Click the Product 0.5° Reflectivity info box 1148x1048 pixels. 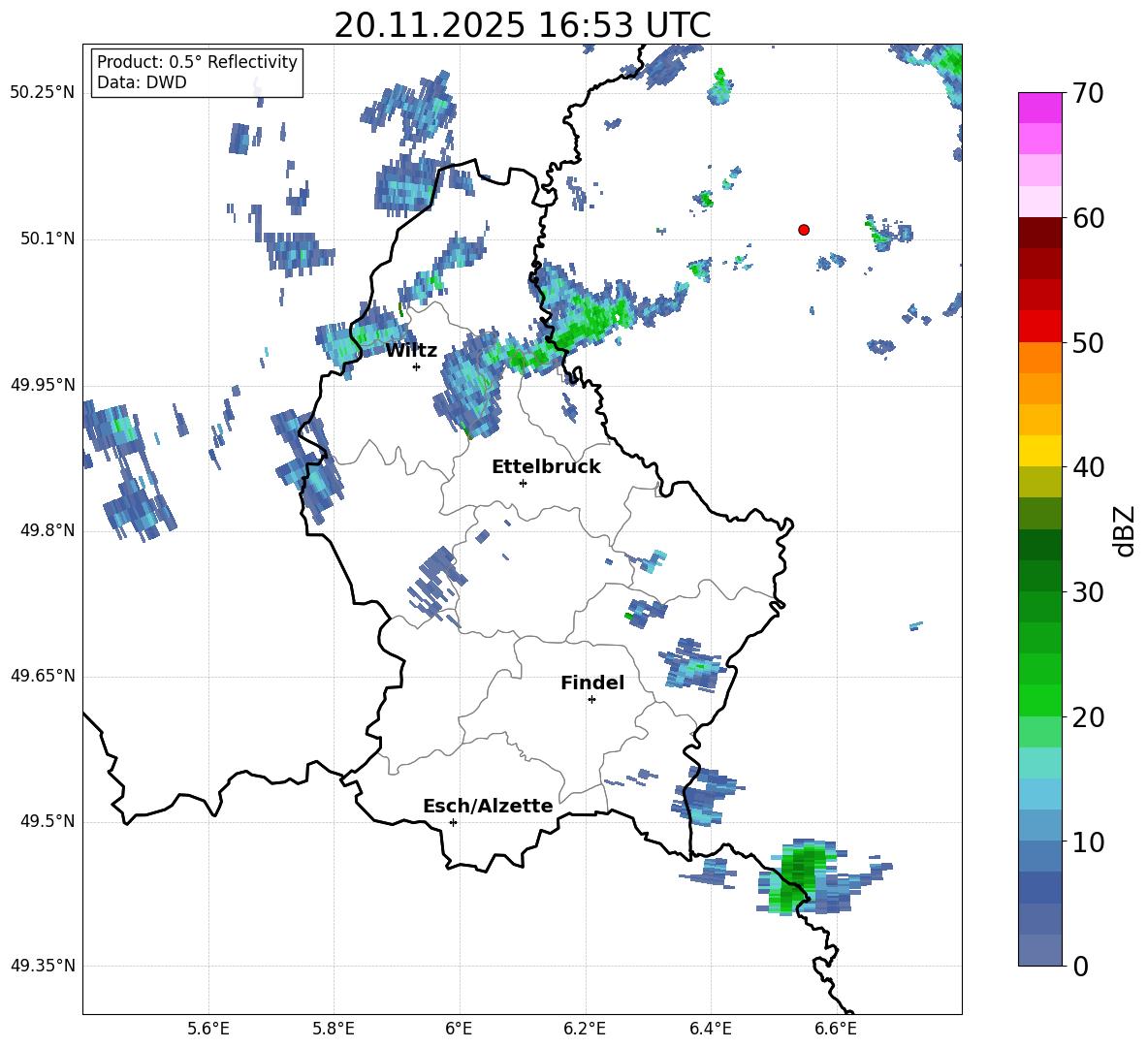(197, 73)
